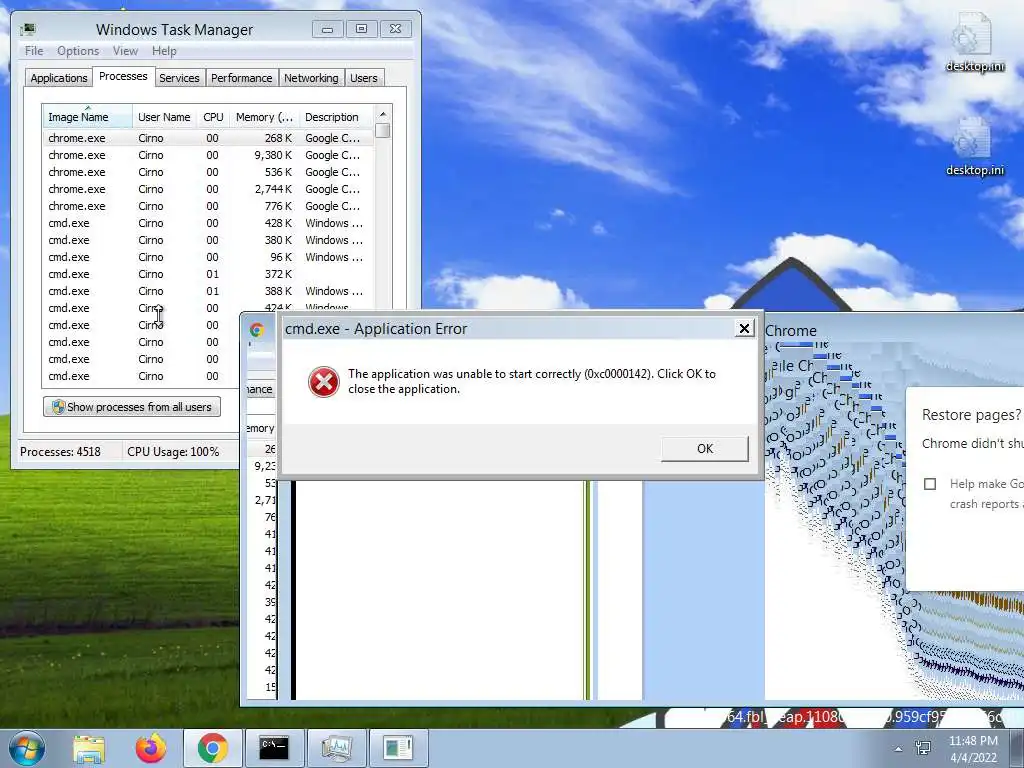Click the process list scrollbar thumb
Screen dimensions: 1024x768
click(383, 130)
